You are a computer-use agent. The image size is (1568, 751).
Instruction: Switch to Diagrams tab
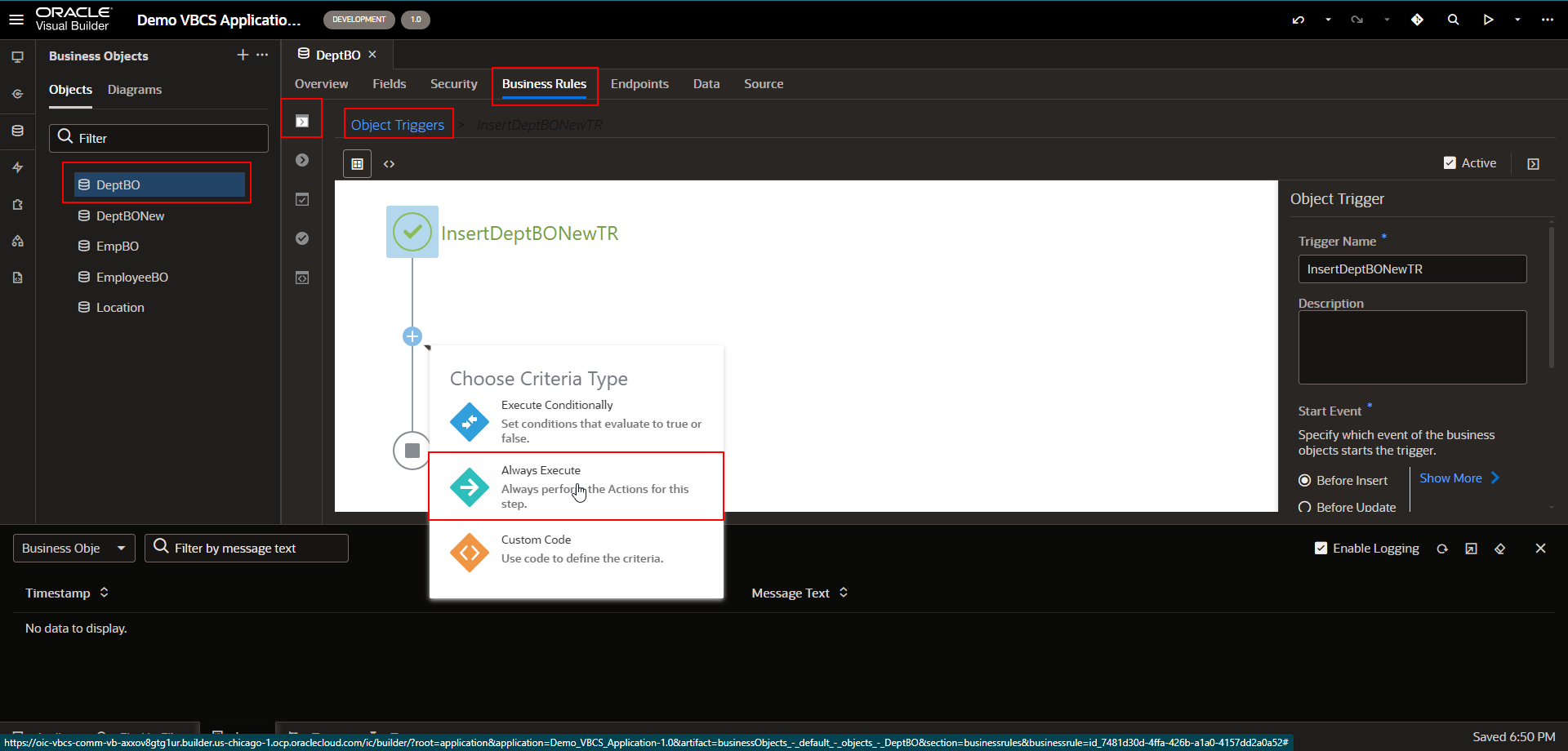[x=135, y=90]
